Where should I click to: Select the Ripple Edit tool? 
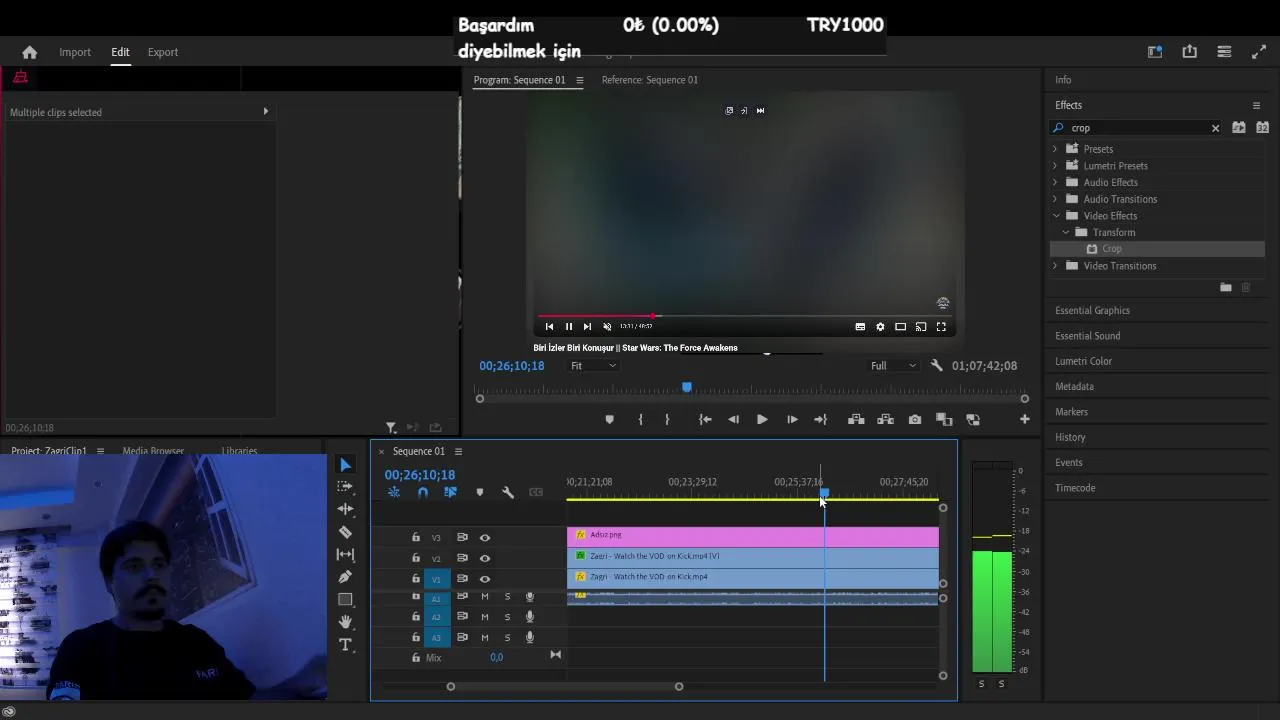[345, 509]
